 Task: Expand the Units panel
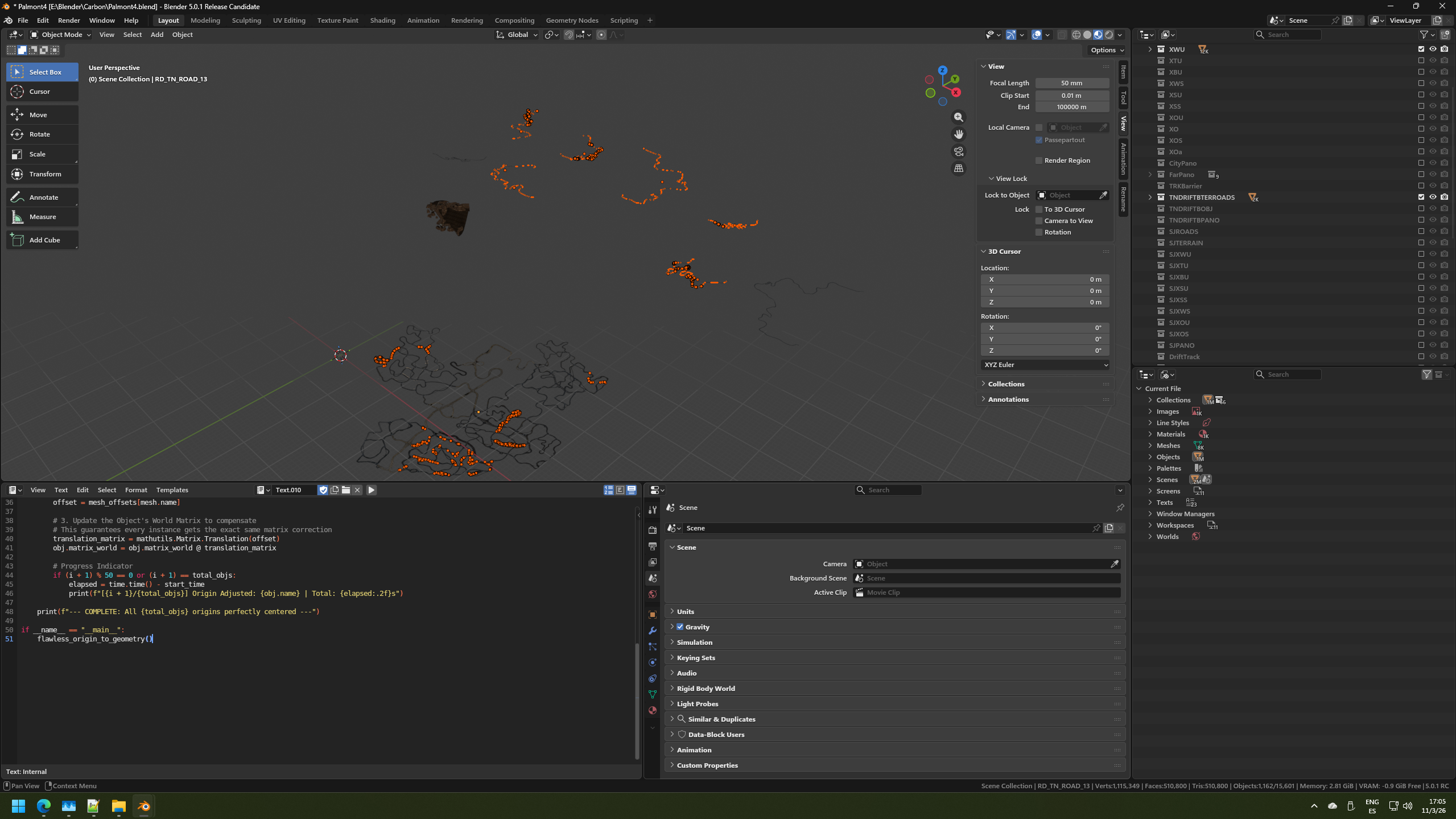pos(685,611)
